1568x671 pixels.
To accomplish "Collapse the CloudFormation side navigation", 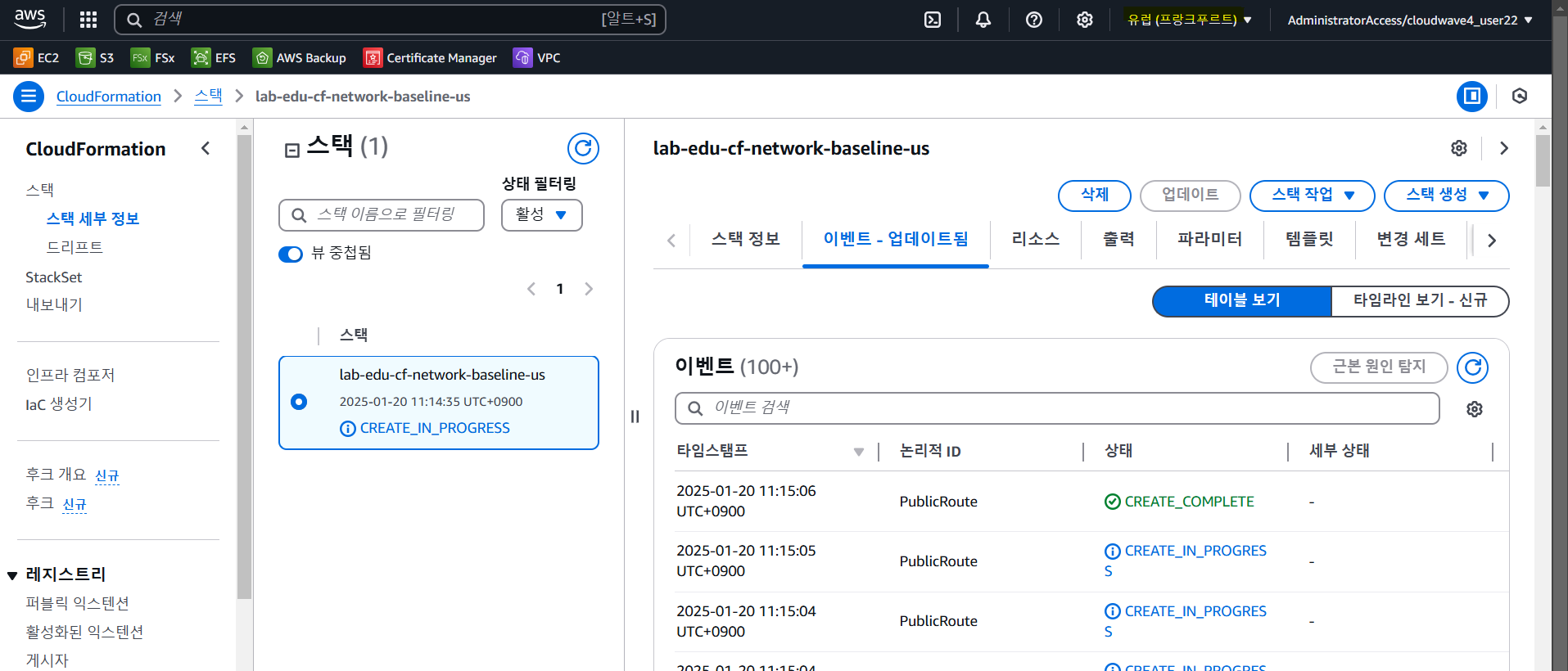I will tap(206, 148).
